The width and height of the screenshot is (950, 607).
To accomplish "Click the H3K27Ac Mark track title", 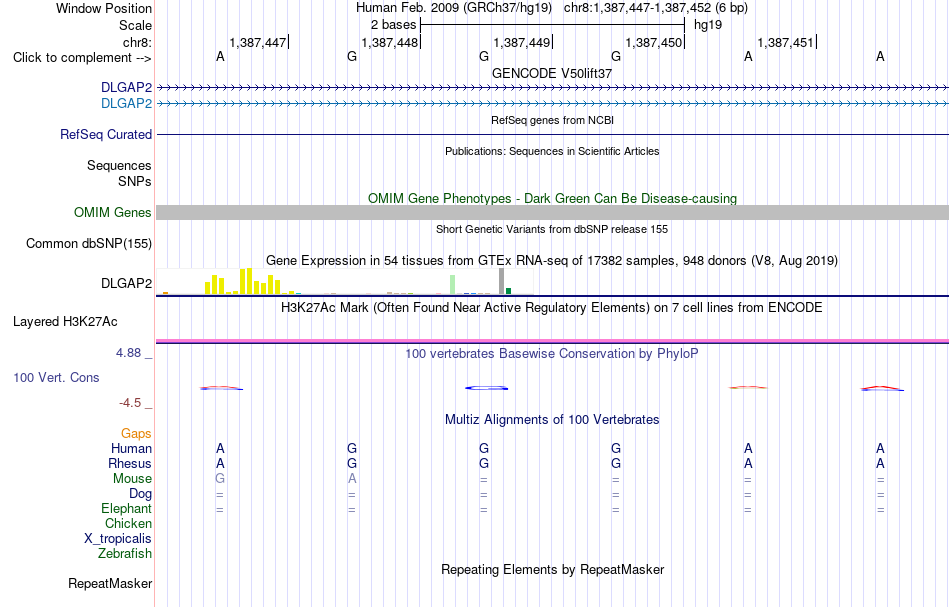I will pyautogui.click(x=552, y=308).
